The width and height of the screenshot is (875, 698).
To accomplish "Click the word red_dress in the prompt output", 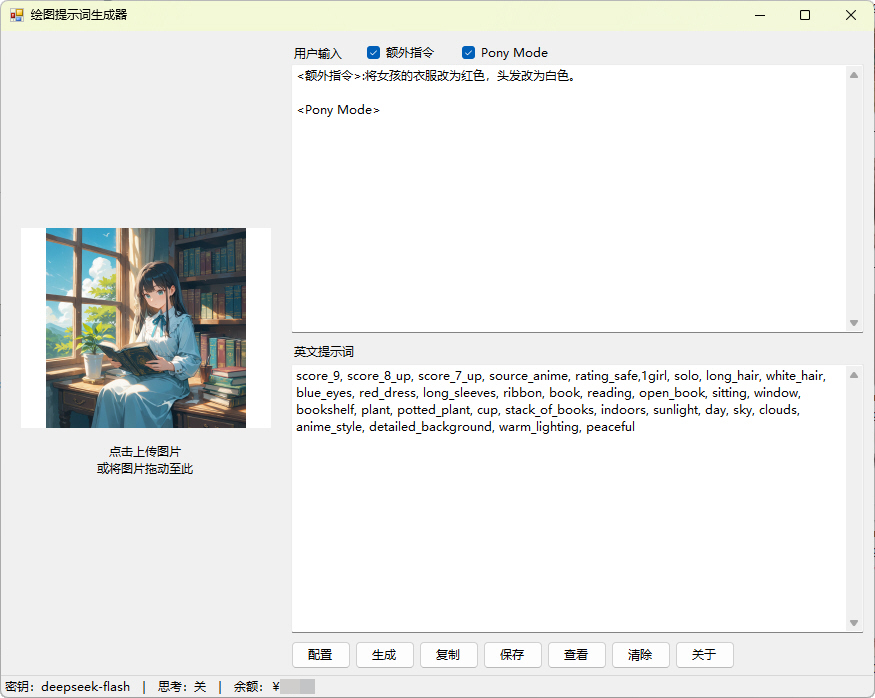I will tap(387, 393).
